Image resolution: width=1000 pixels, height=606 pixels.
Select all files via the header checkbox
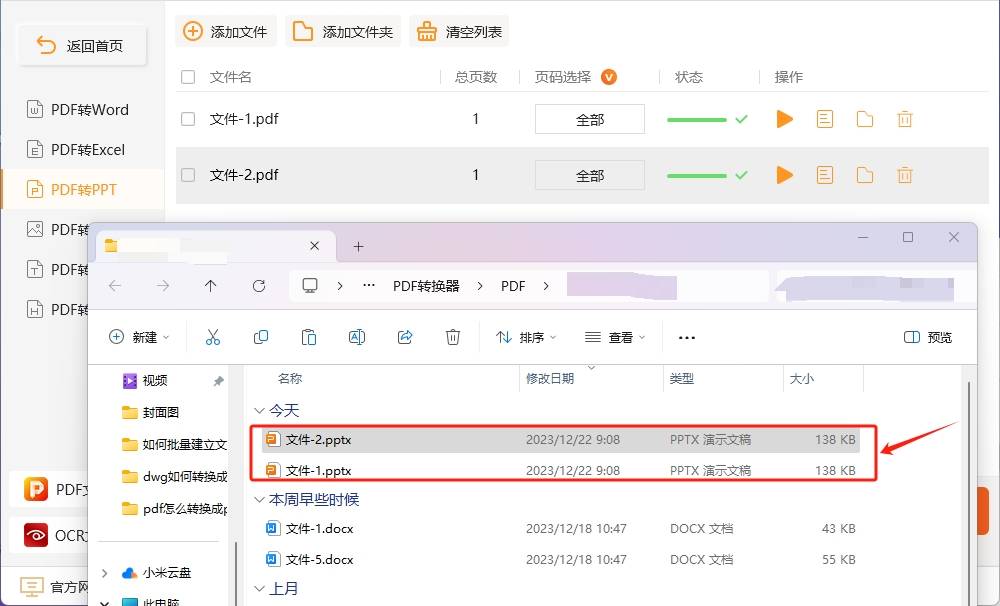[186, 77]
